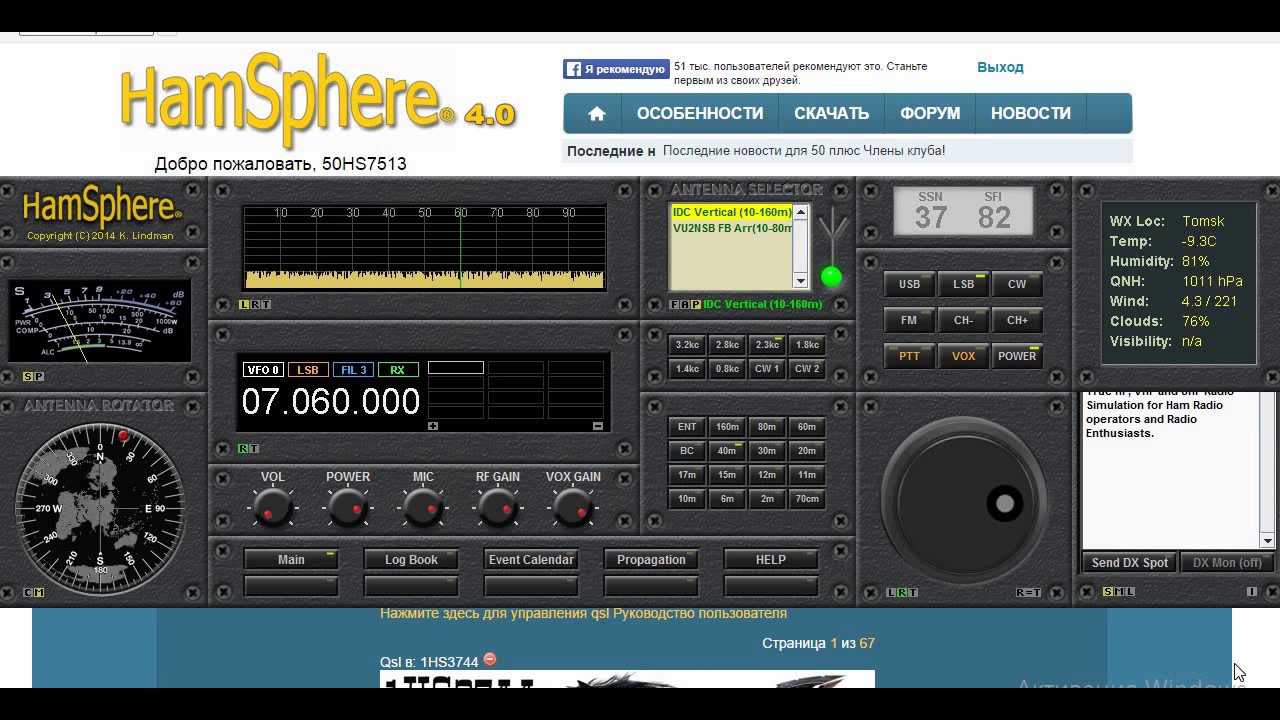
Task: Click the RF GAIN knob
Action: coord(498,510)
